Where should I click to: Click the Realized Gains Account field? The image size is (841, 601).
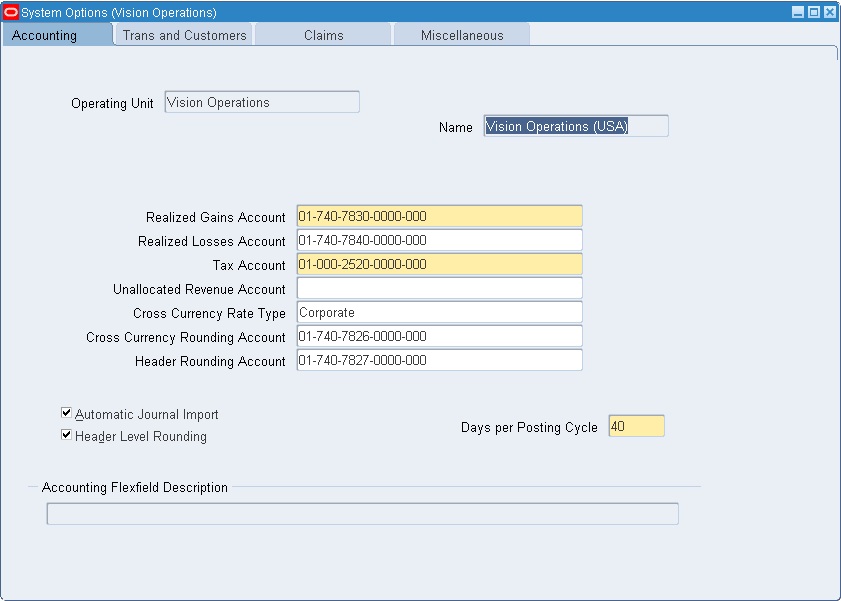439,216
